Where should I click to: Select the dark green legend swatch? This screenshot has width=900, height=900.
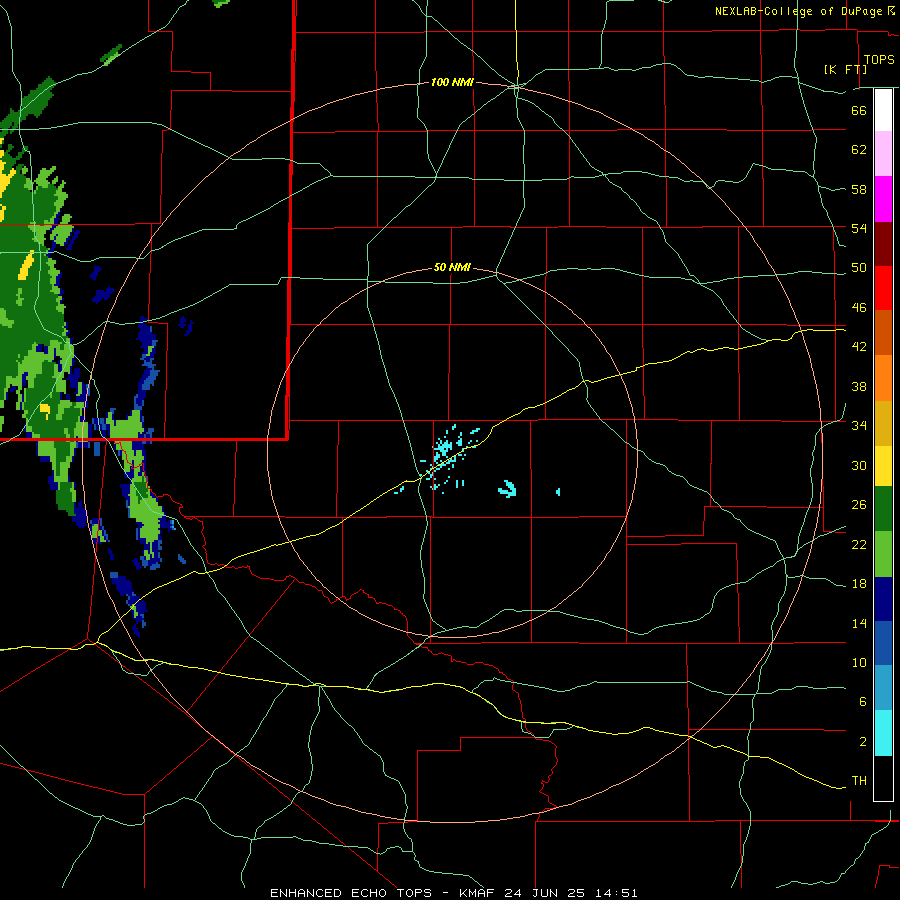point(883,509)
